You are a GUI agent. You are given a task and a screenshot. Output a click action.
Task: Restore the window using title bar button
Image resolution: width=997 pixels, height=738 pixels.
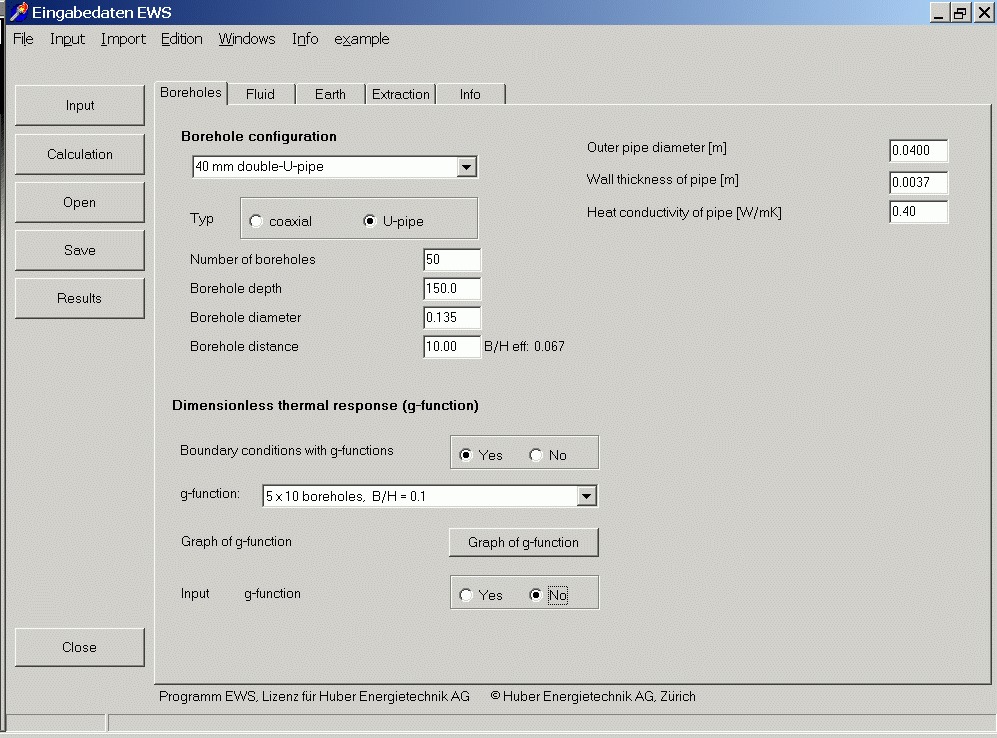960,12
